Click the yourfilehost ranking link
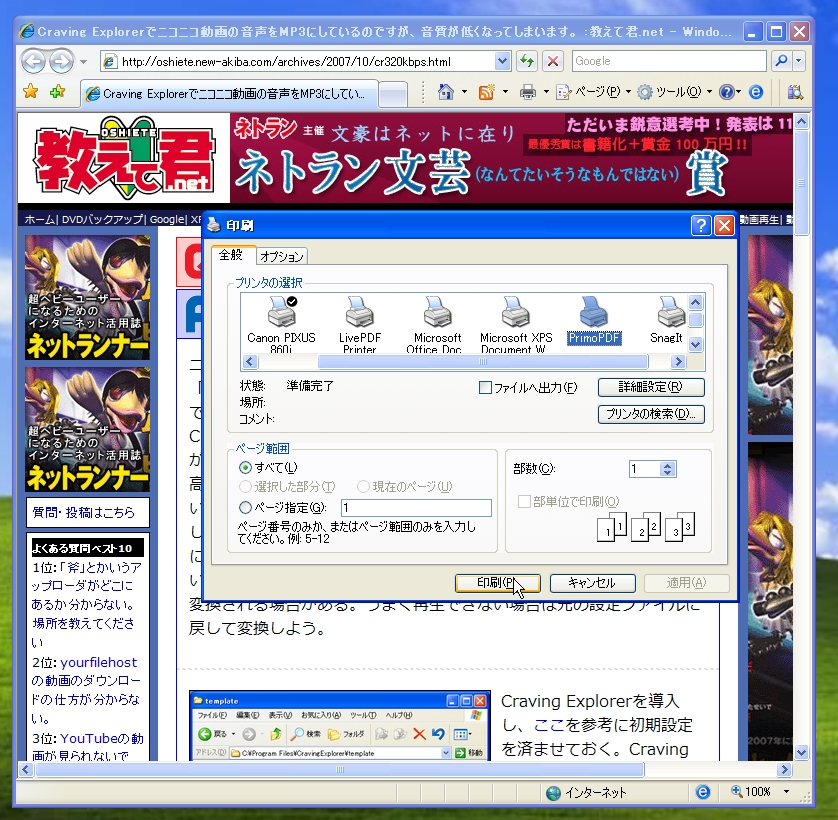Image resolution: width=838 pixels, height=820 pixels. (x=98, y=662)
